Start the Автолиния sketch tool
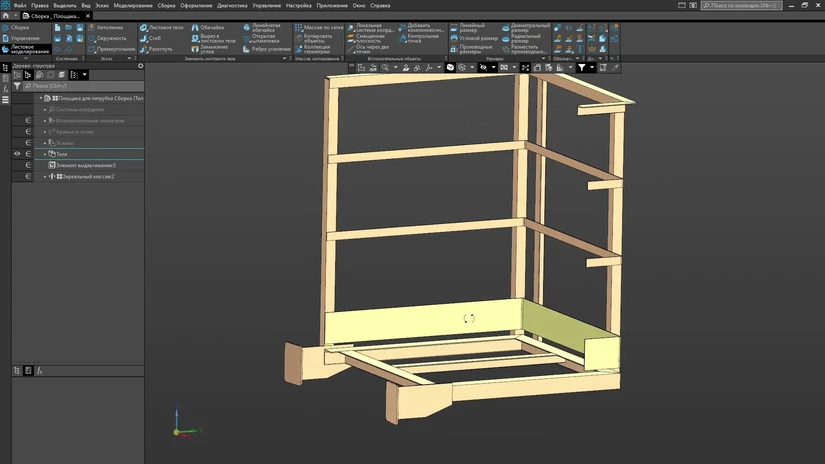 (x=105, y=27)
